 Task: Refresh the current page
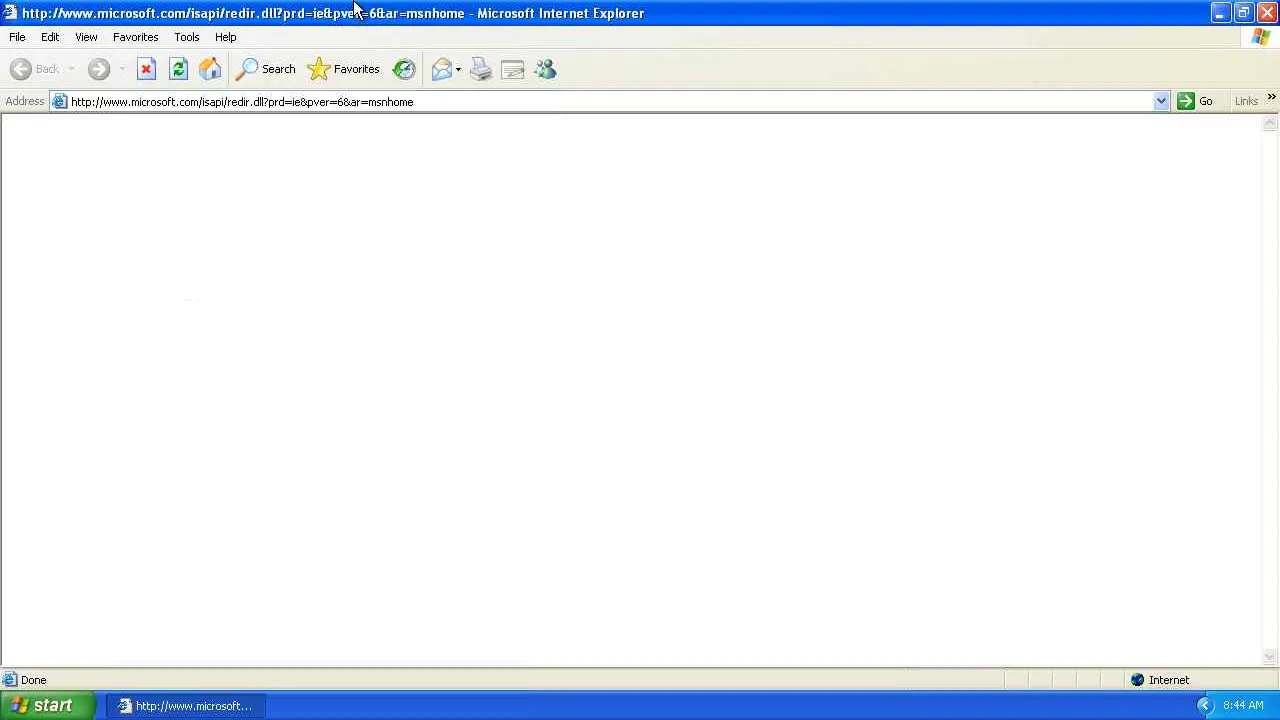tap(178, 69)
